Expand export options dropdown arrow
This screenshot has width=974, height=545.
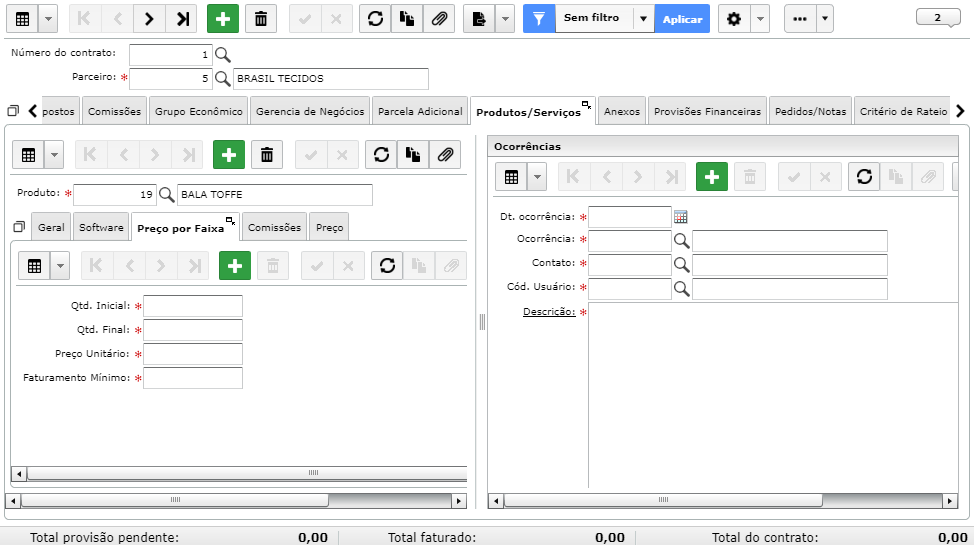point(505,19)
